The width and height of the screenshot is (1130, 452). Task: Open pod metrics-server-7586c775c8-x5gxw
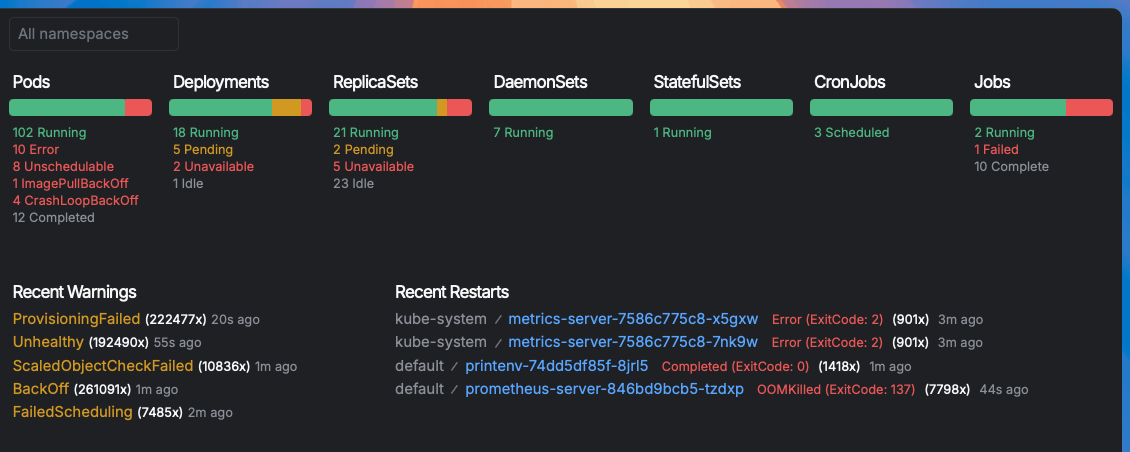click(633, 319)
